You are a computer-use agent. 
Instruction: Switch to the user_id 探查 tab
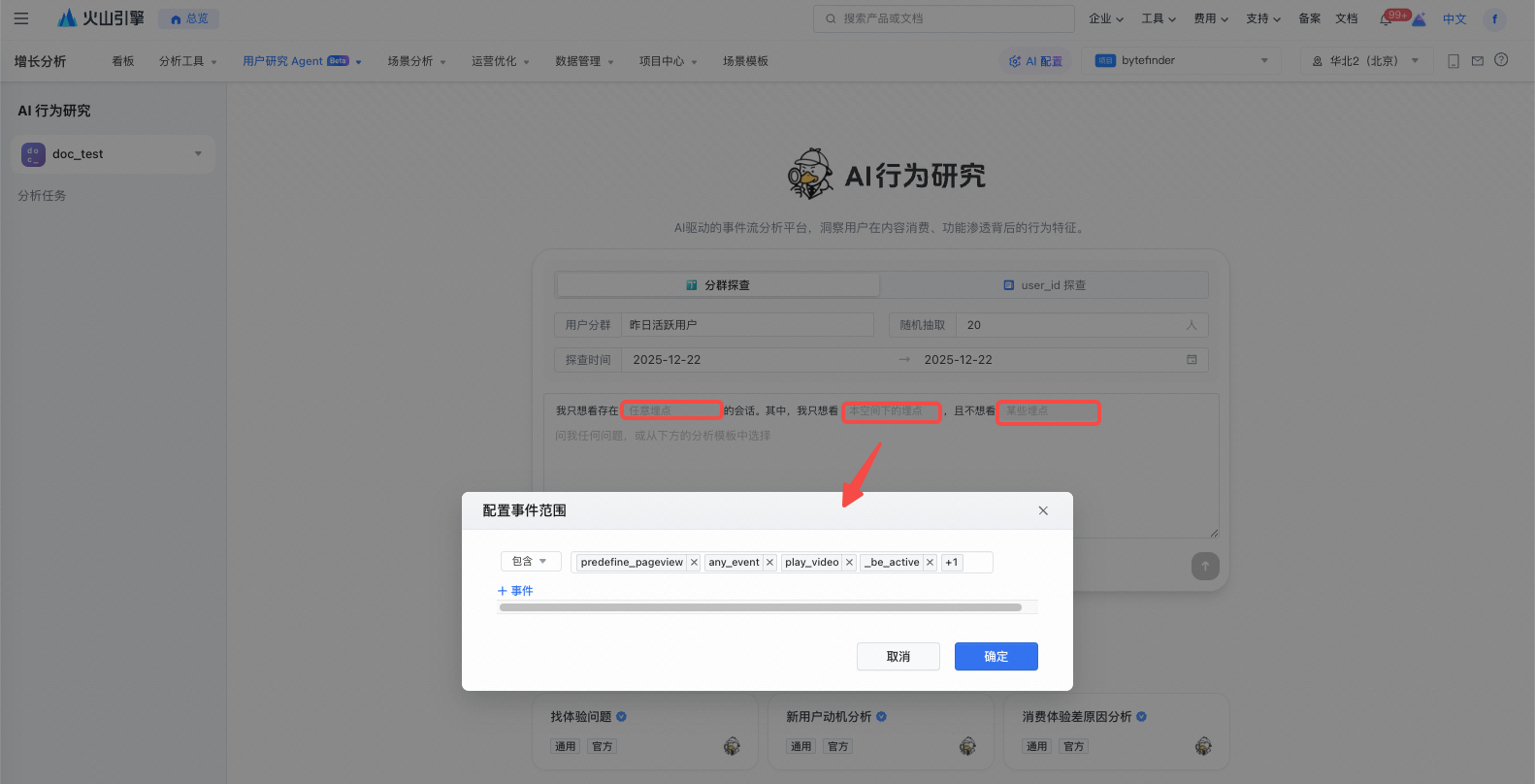click(x=1044, y=285)
